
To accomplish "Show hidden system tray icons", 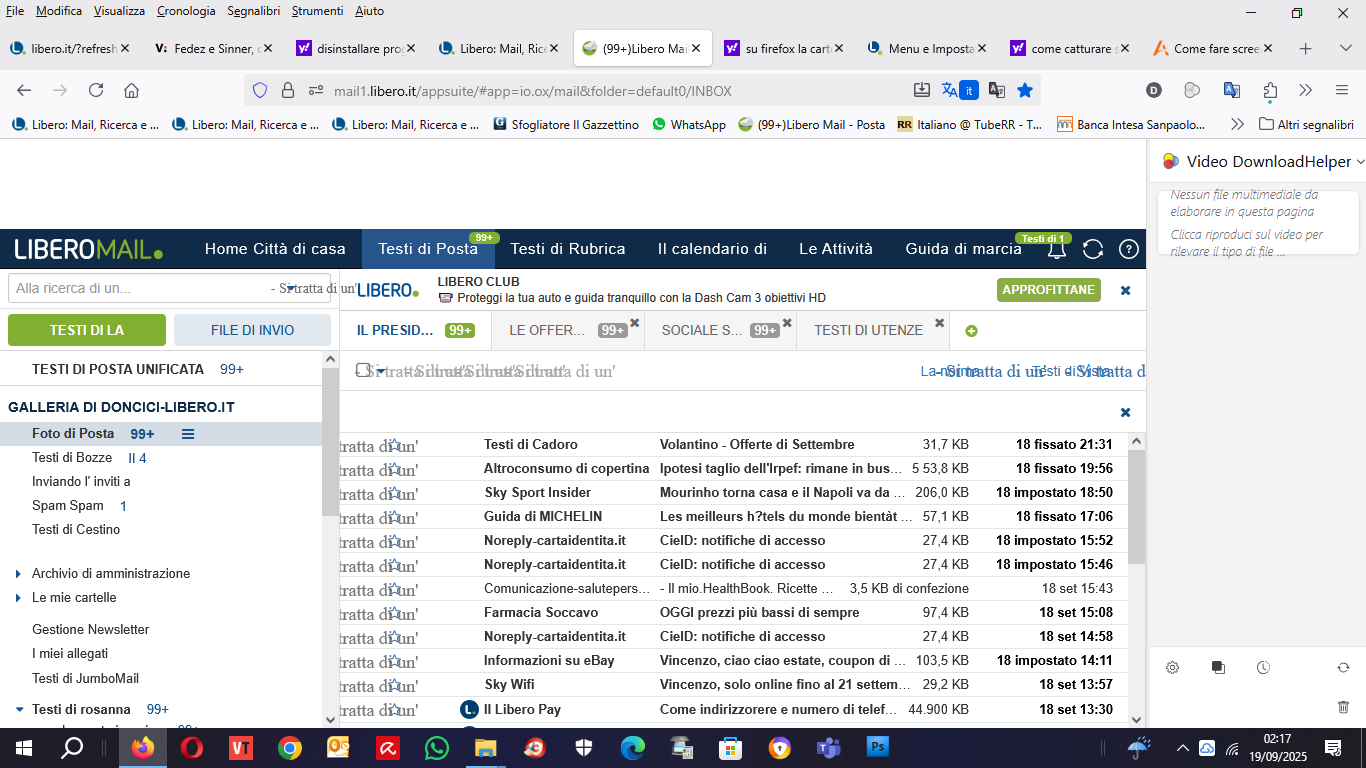I will tap(1183, 747).
